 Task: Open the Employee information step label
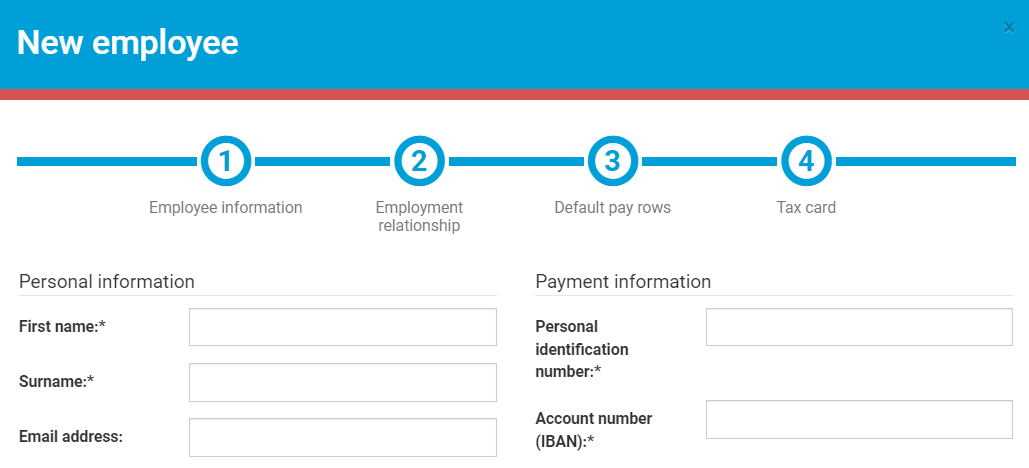tap(226, 208)
